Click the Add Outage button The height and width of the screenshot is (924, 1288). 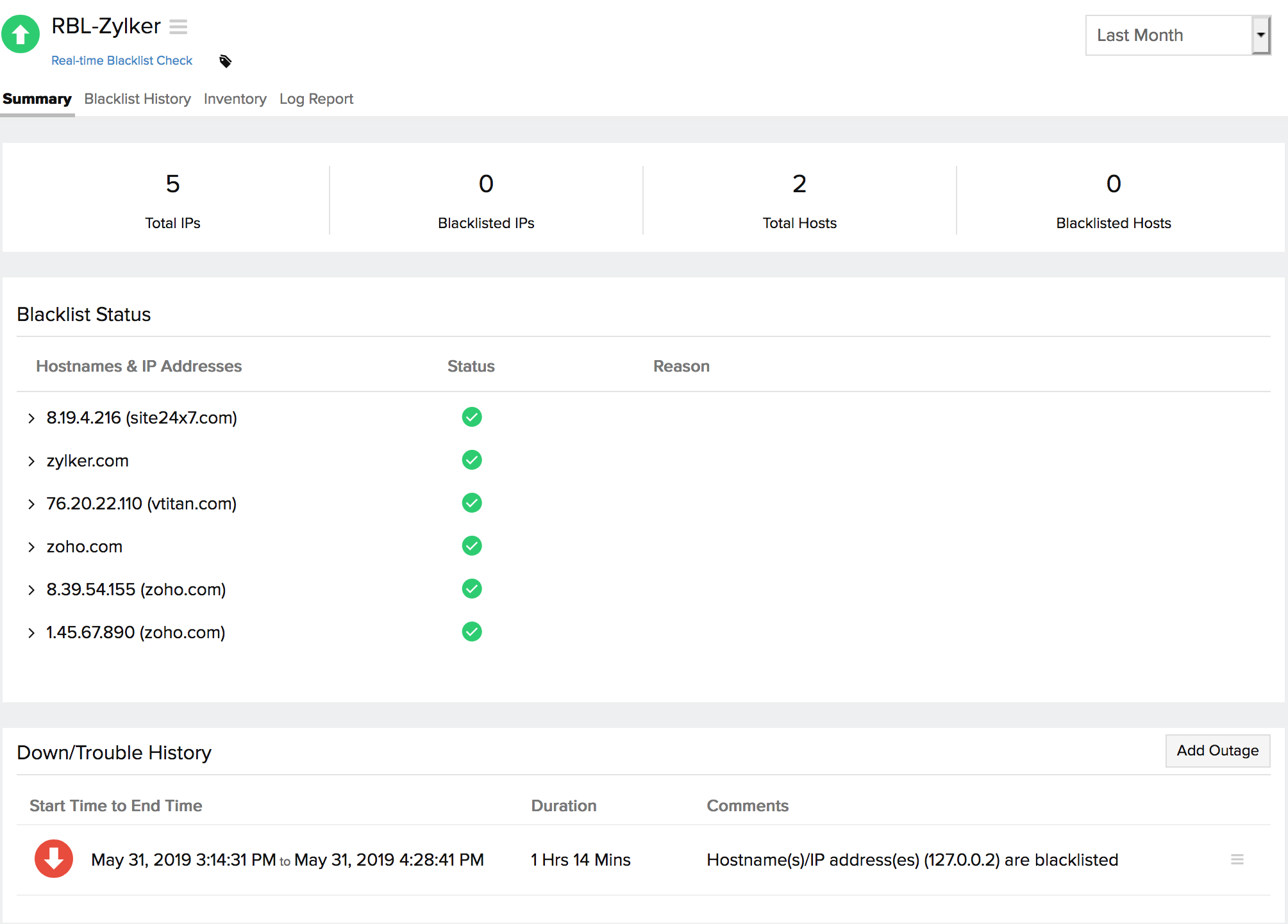click(x=1217, y=750)
